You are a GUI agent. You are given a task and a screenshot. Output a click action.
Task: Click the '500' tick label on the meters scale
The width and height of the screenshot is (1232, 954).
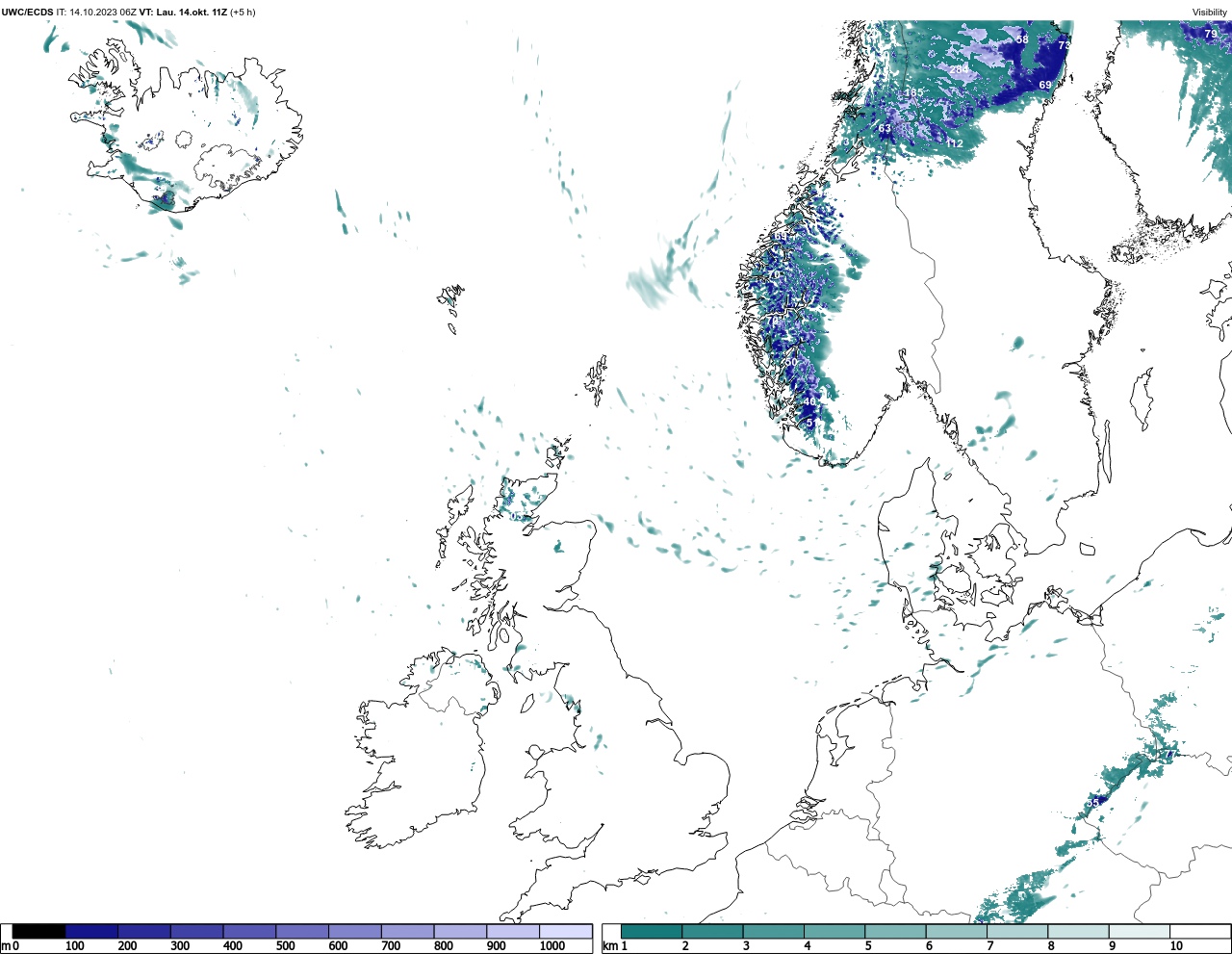285,946
